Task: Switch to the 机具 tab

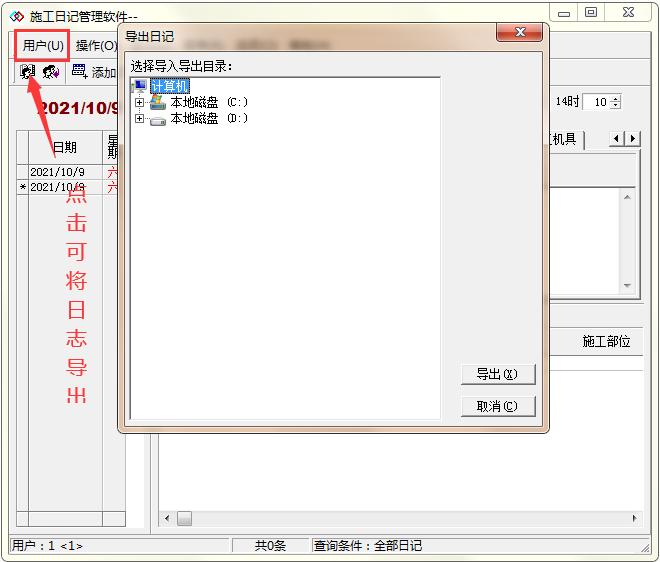Action: coord(564,139)
